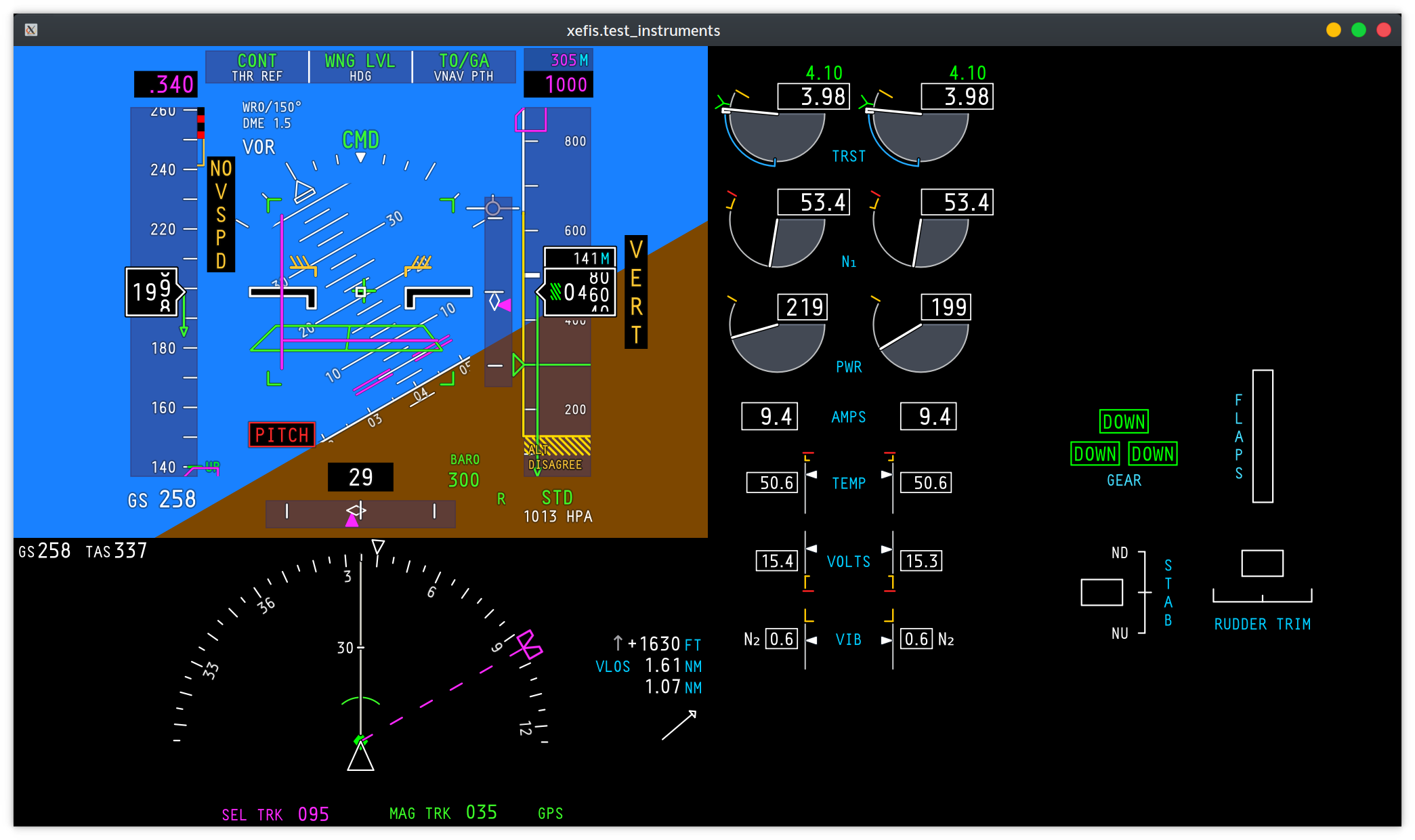
Task: Click the magenta .340 Mach readout box
Action: pos(166,85)
